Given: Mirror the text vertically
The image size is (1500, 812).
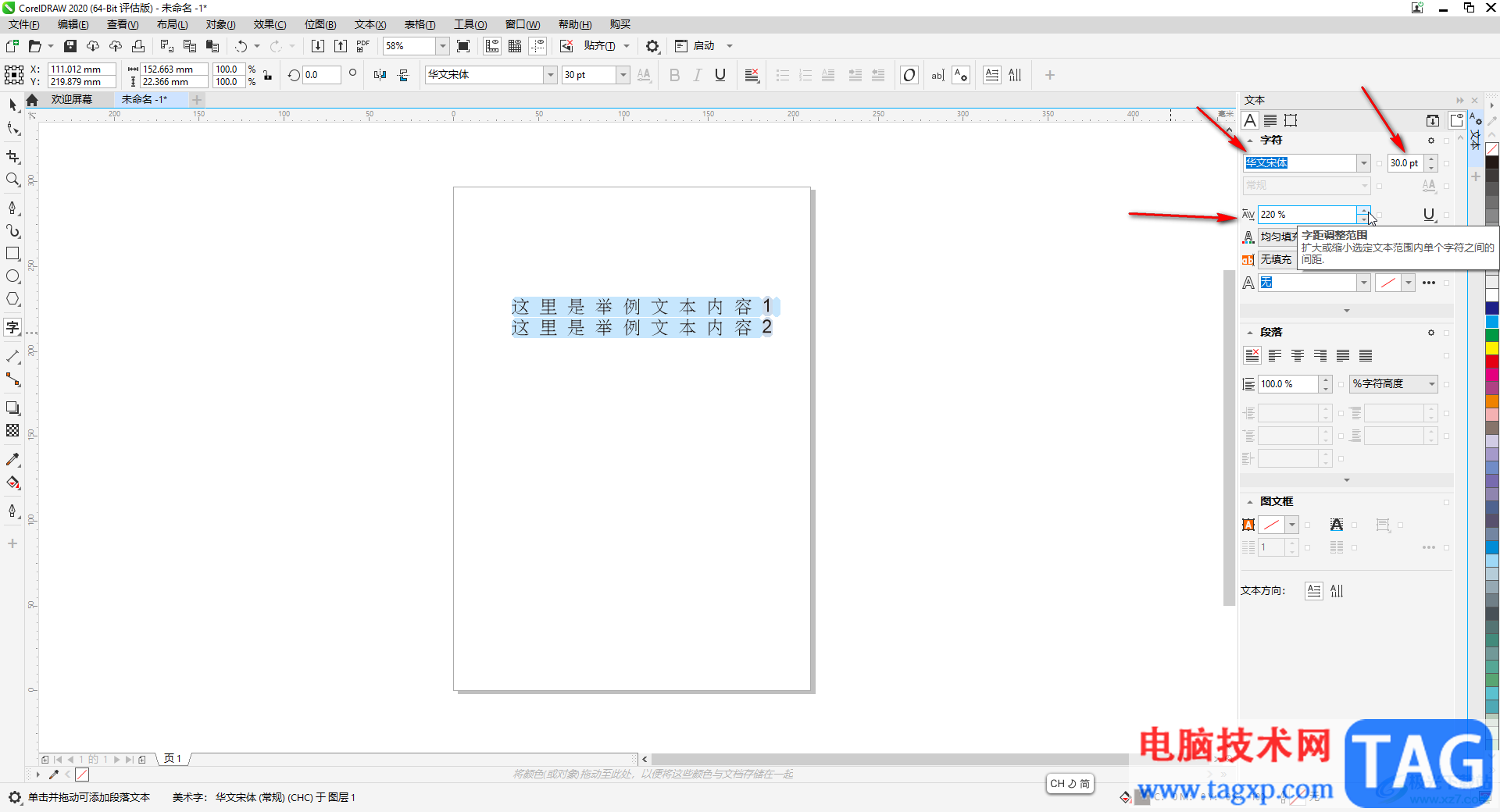Looking at the screenshot, I should point(403,75).
